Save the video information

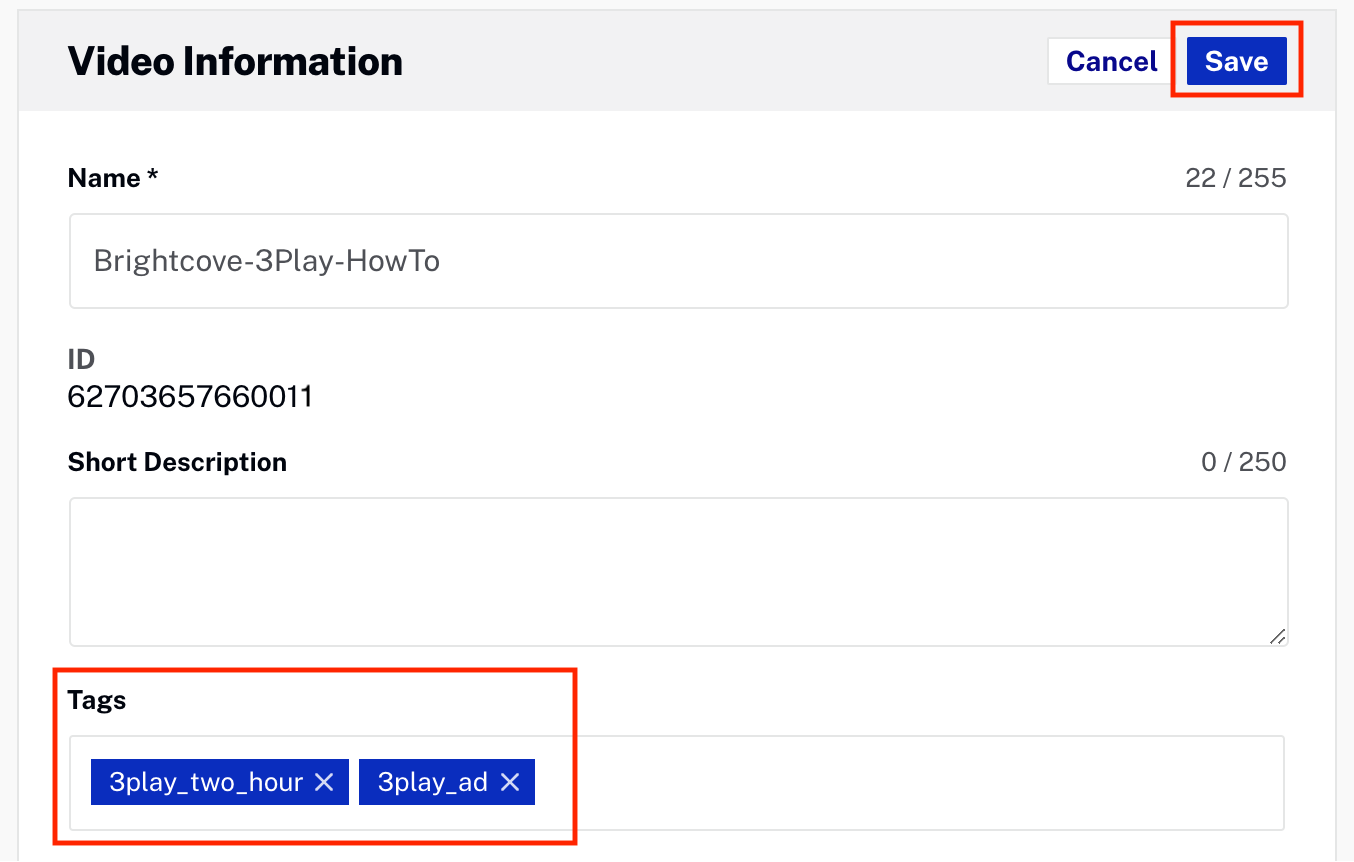[1236, 61]
